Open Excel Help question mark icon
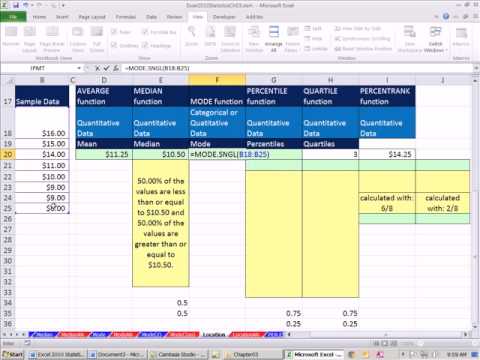Screen dimensions: 480x360 [x=446, y=16]
